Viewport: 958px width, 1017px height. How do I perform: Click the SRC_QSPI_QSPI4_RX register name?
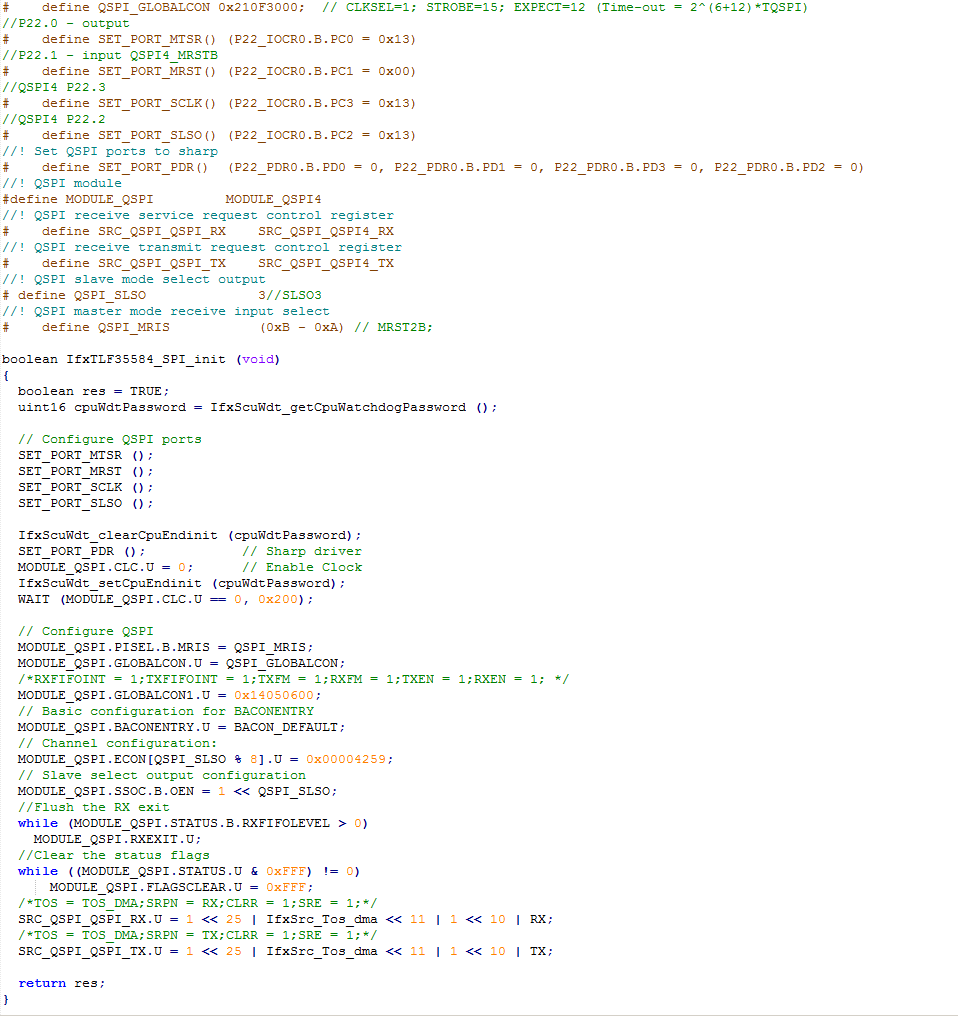pyautogui.click(x=323, y=231)
